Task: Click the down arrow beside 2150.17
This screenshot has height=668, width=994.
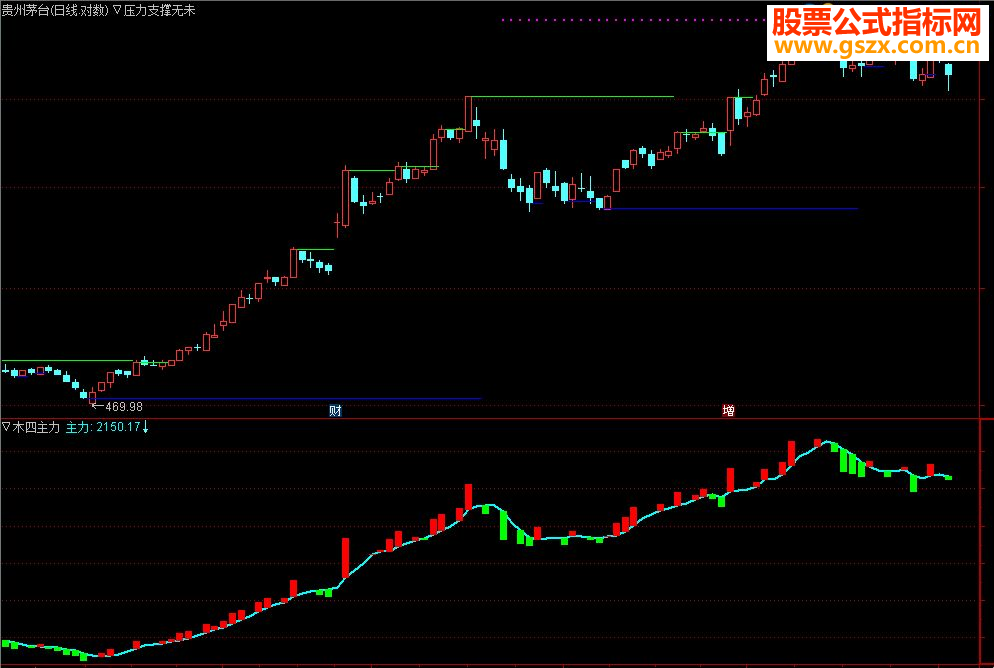Action: pyautogui.click(x=145, y=427)
